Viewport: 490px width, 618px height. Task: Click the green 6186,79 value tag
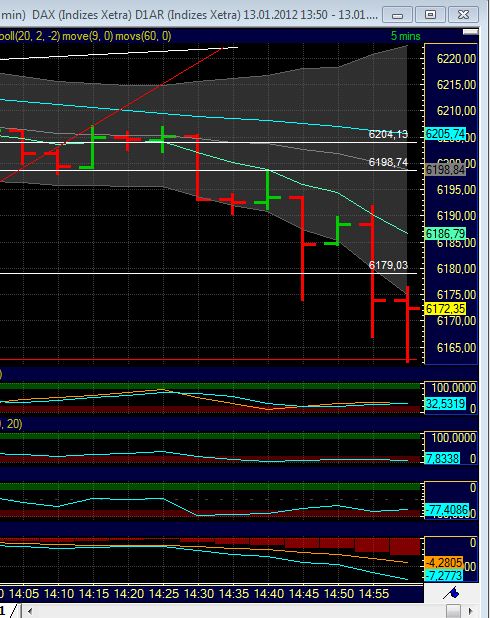coord(445,234)
